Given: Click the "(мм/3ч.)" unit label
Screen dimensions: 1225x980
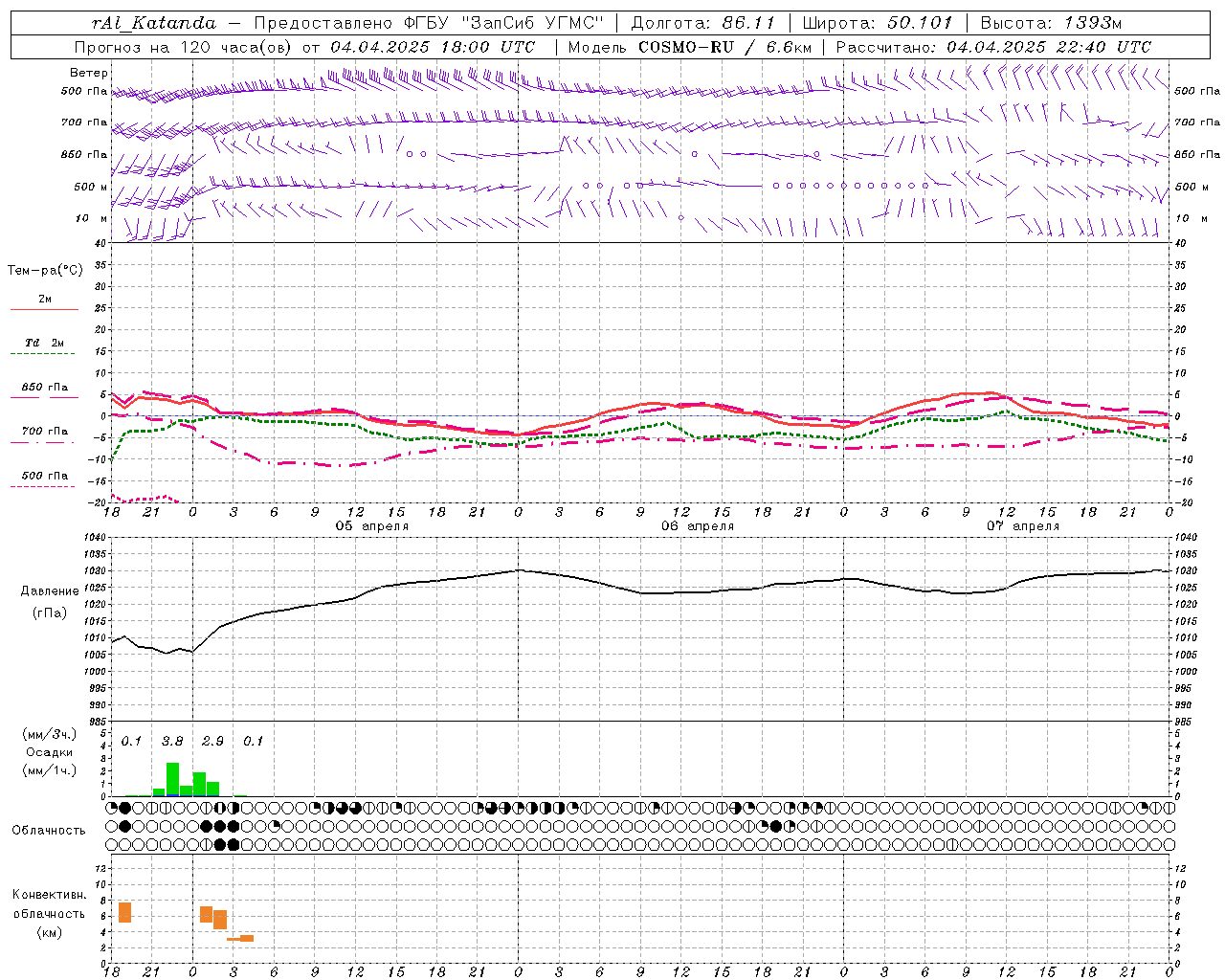Looking at the screenshot, I should tap(49, 735).
